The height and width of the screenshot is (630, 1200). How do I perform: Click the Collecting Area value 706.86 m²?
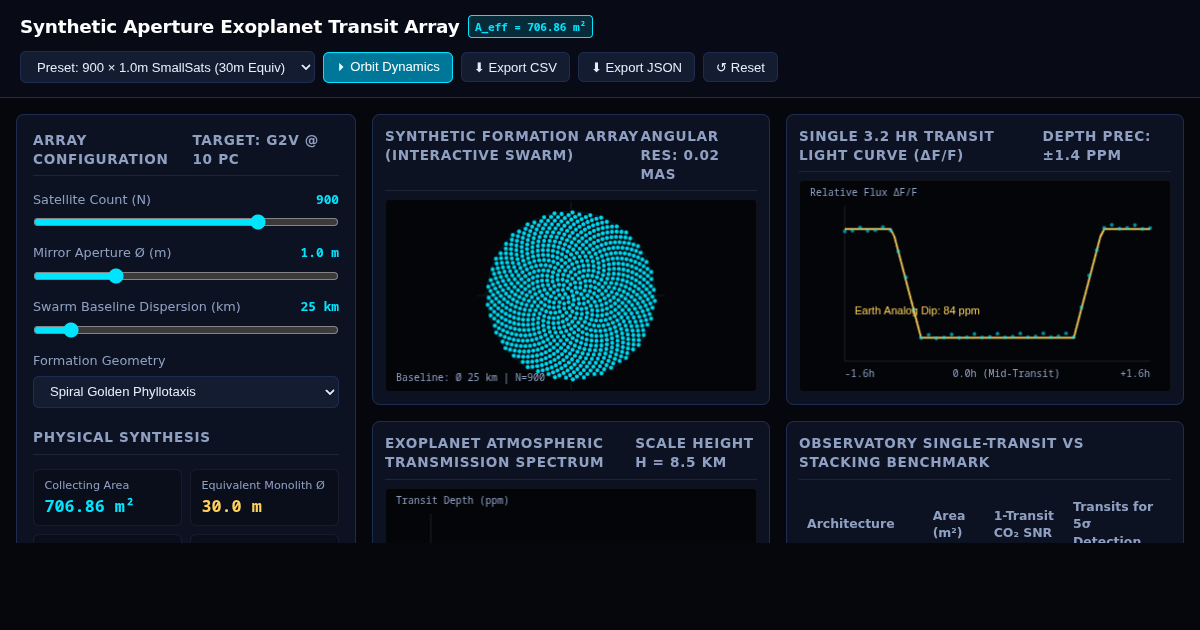point(89,506)
